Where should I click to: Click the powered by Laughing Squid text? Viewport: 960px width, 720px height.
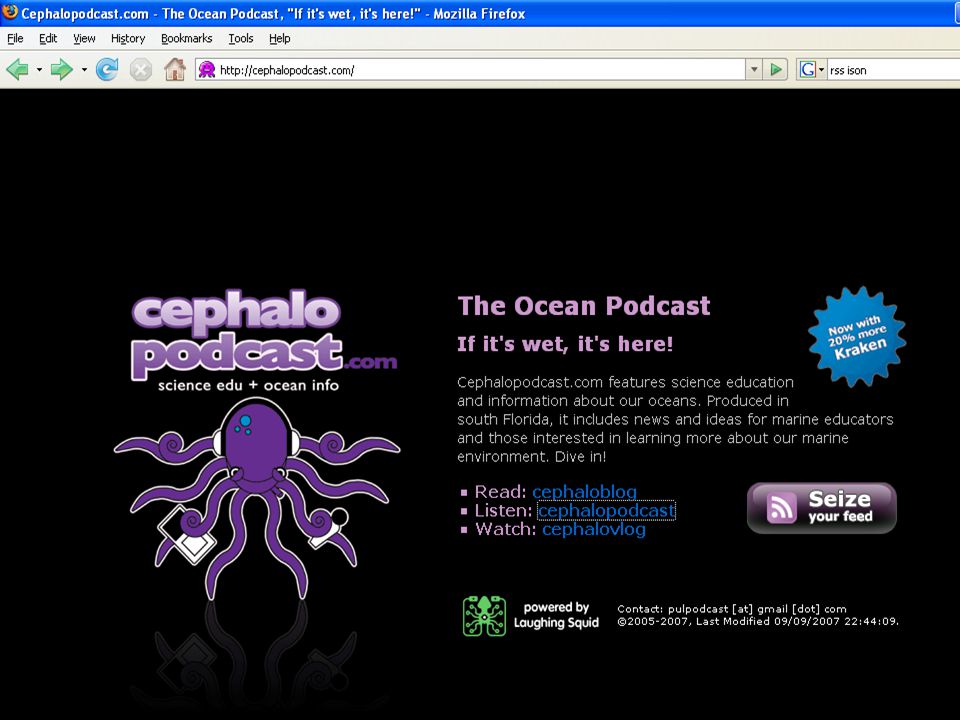[556, 615]
